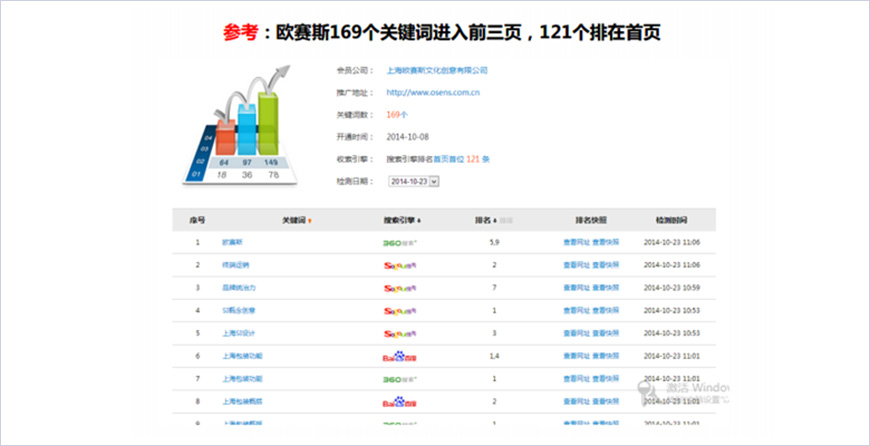The width and height of the screenshot is (870, 446).
Task: Click the Baidu logo in row 8
Action: [401, 402]
